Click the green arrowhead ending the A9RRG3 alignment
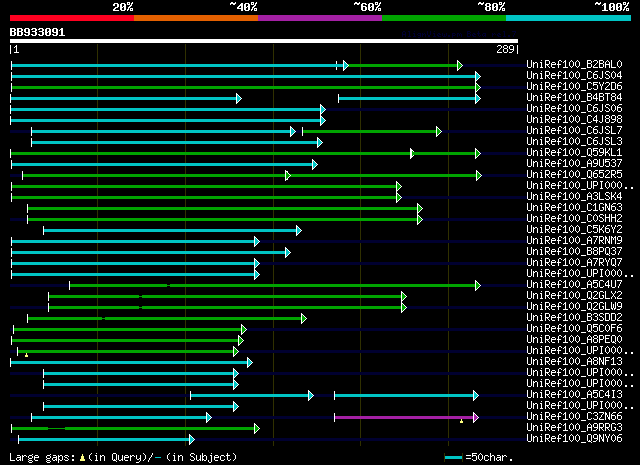This screenshot has width=640, height=465. [257, 428]
